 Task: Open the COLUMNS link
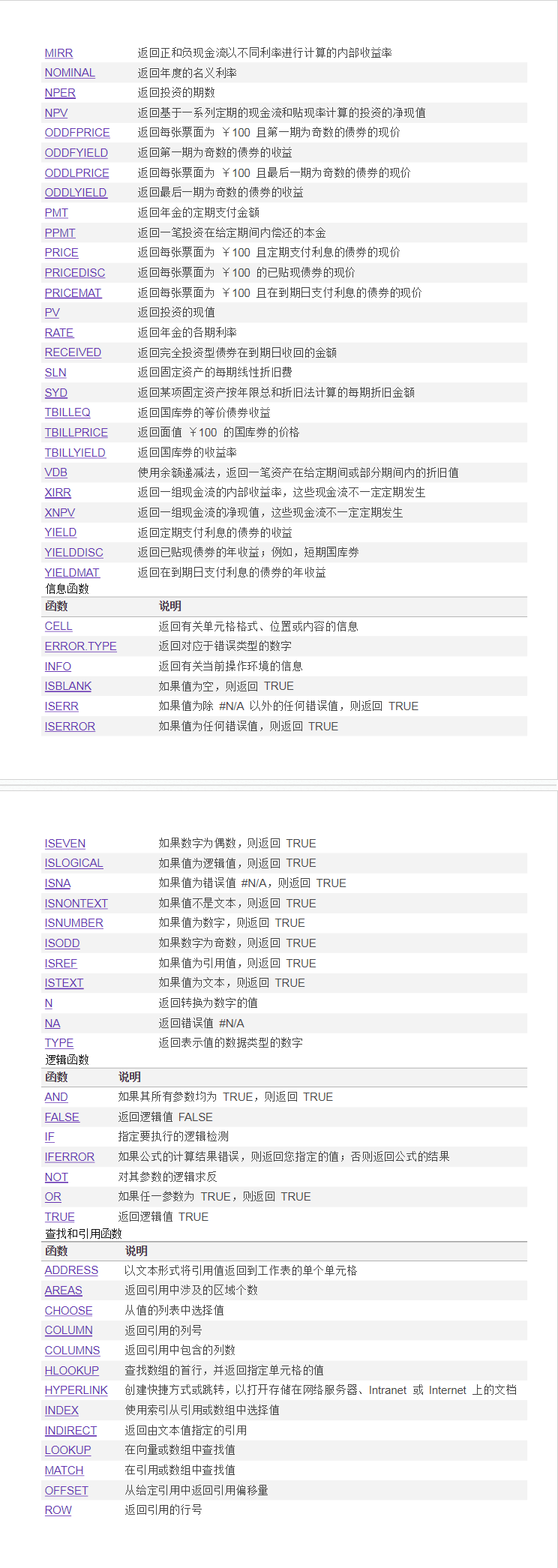[72, 1351]
